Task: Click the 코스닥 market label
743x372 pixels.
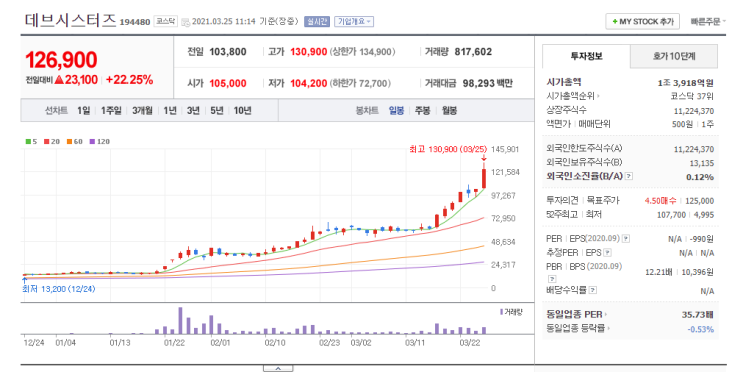Action: tap(165, 21)
